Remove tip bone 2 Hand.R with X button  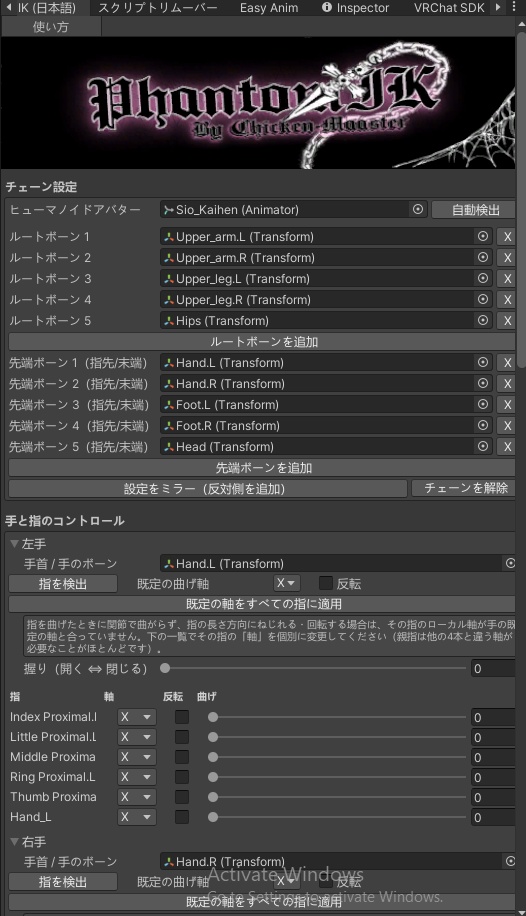point(507,384)
